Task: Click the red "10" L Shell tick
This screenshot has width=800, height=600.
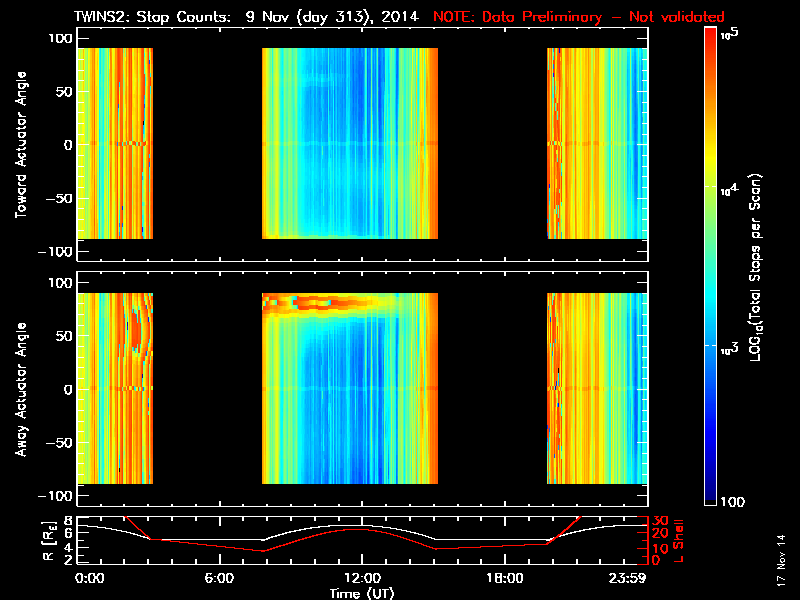Action: pyautogui.click(x=660, y=548)
